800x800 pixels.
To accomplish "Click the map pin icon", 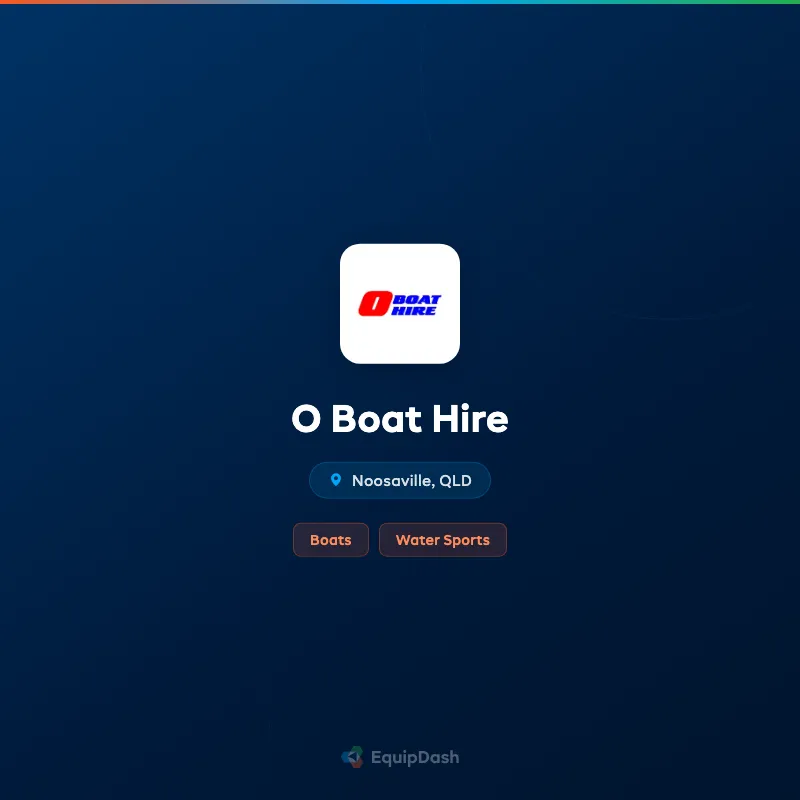I will pyautogui.click(x=336, y=480).
